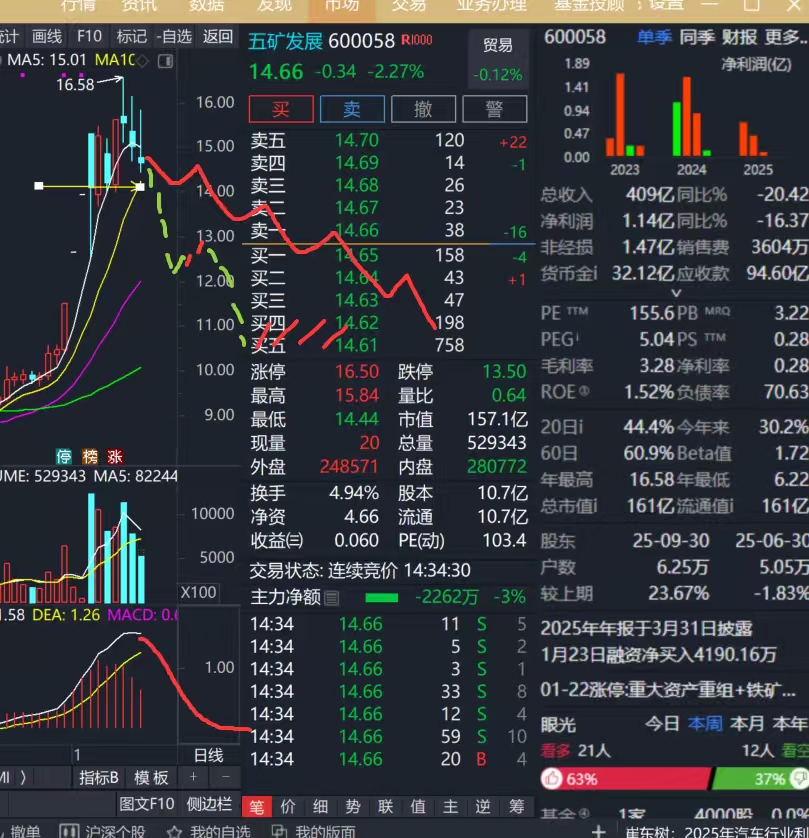Viewport: 809px width, 838px height.
Task: Select the 价 tab
Action: pos(288,806)
